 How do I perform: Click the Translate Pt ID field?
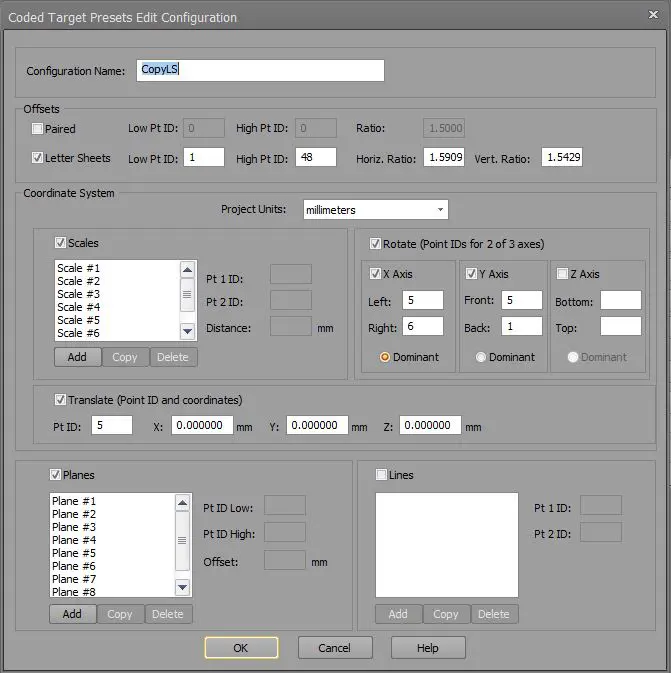point(112,425)
